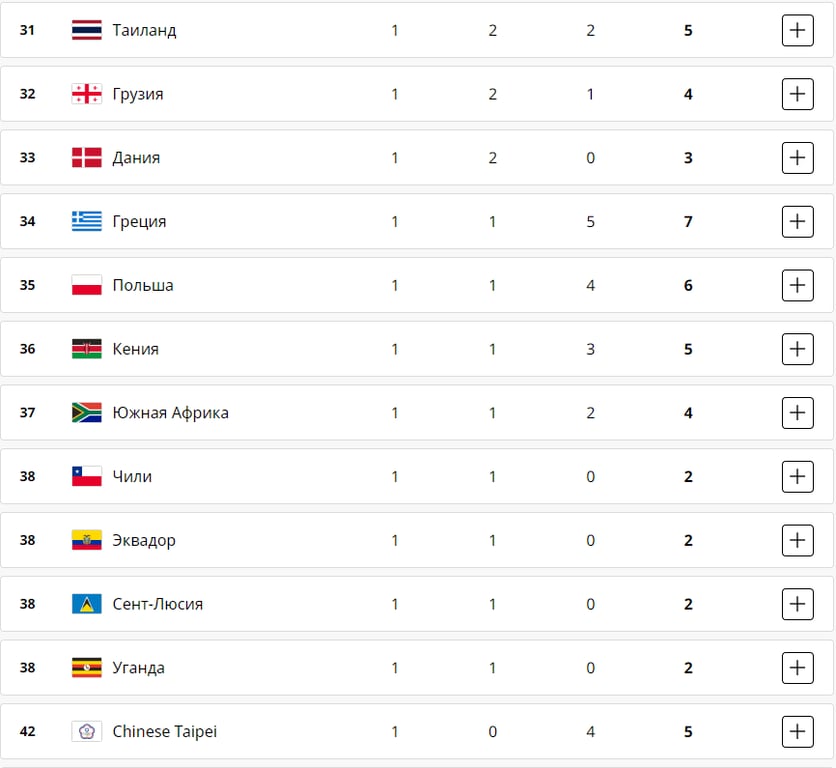
Task: Expand the Chinese Taipei row details
Action: tap(797, 732)
